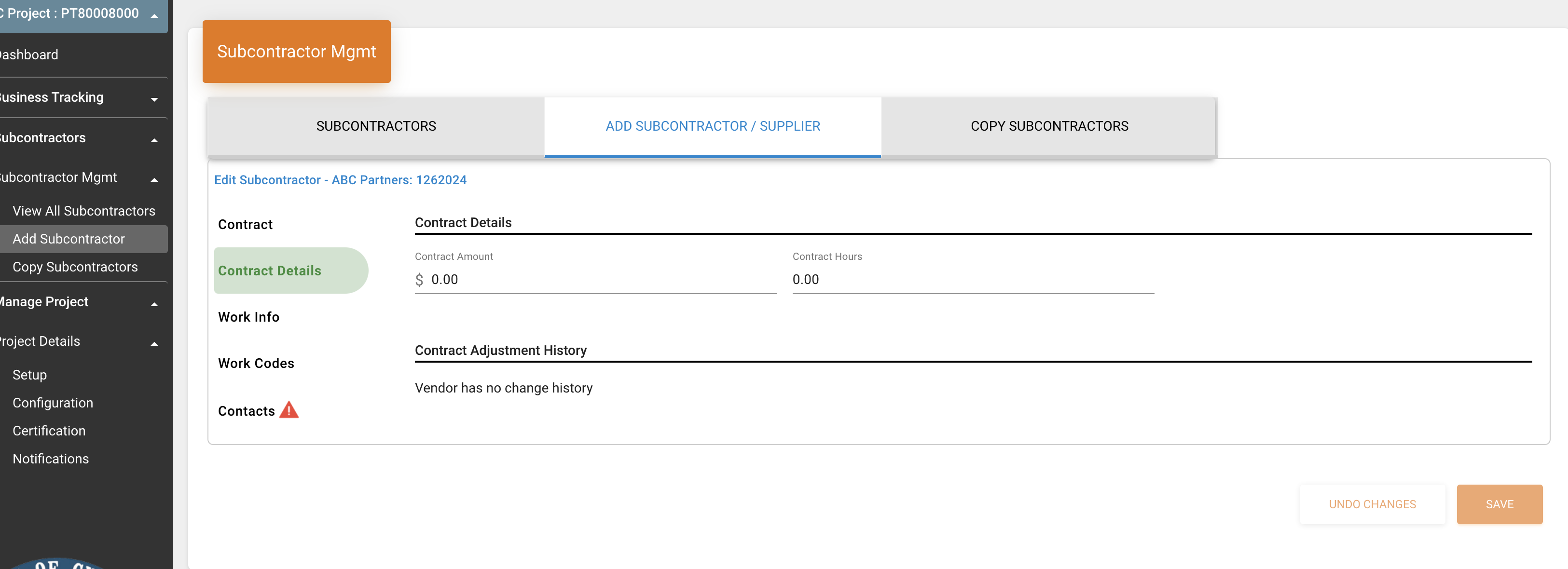This screenshot has height=569, width=1568.
Task: Expand the Business Tracking menu arrow
Action: point(154,99)
